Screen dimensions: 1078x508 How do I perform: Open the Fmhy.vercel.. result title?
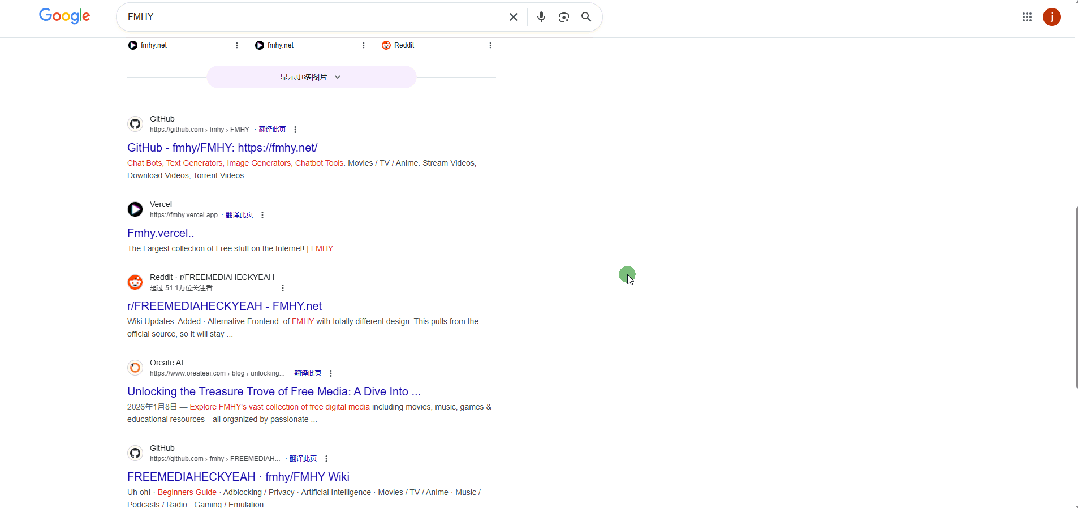[160, 233]
